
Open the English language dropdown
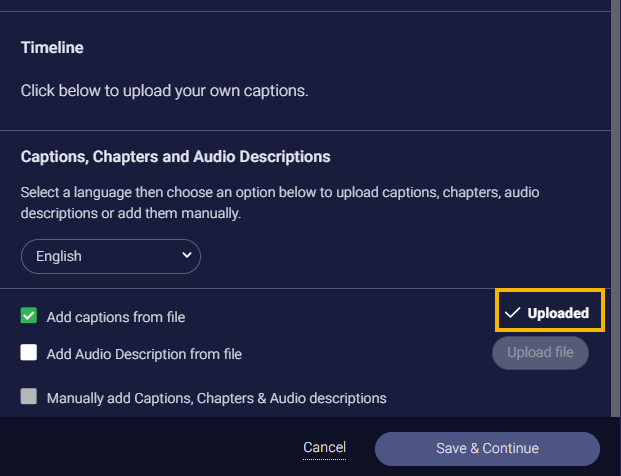(x=110, y=256)
